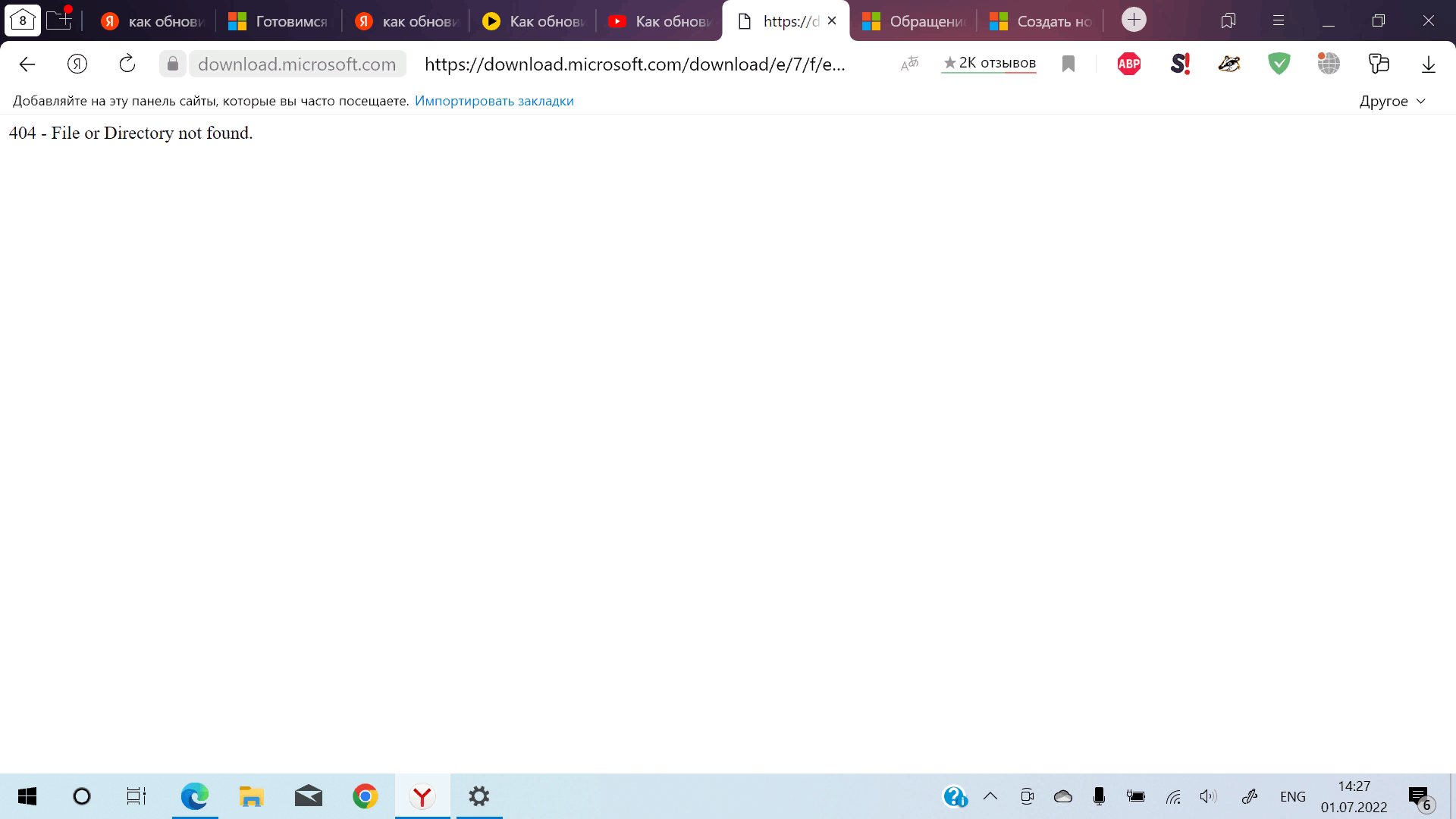Image resolution: width=1456 pixels, height=819 pixels.
Task: Open Wi-Fi network tray icon
Action: 1173,797
